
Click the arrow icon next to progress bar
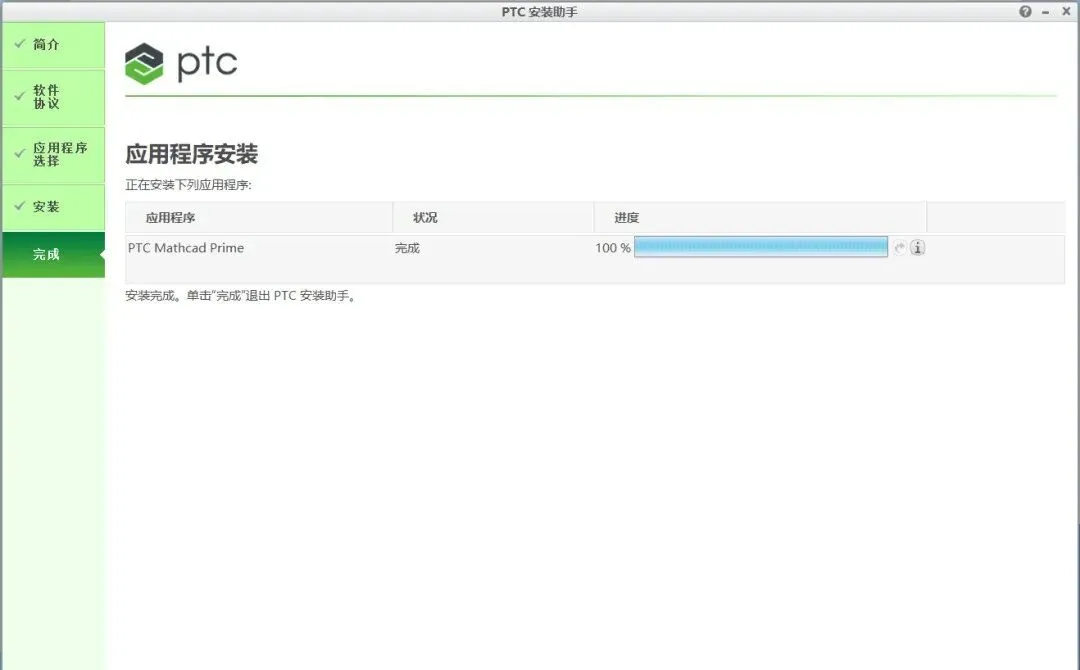click(900, 247)
